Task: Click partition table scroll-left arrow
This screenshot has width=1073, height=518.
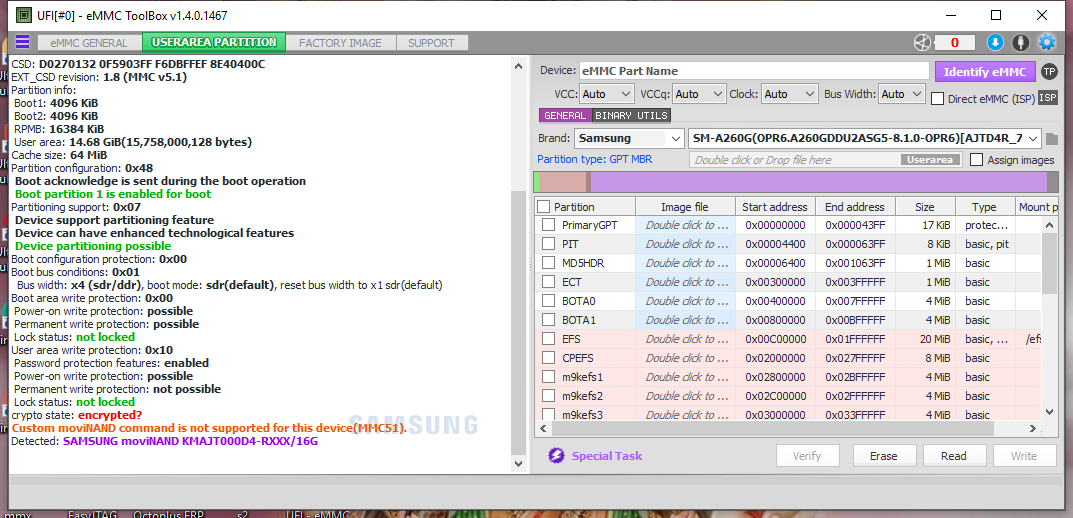Action: point(543,428)
